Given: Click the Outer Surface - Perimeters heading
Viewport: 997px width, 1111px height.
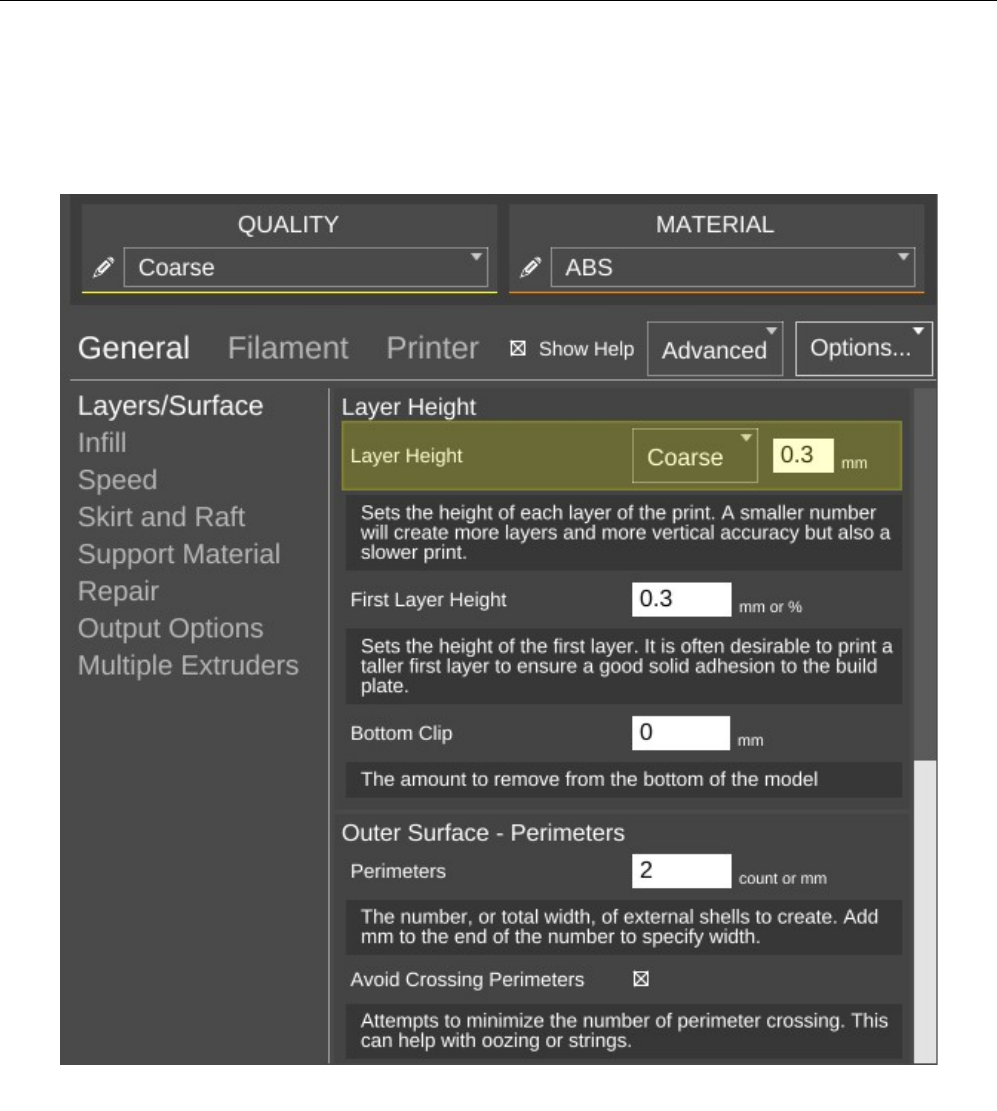Looking at the screenshot, I should point(483,833).
